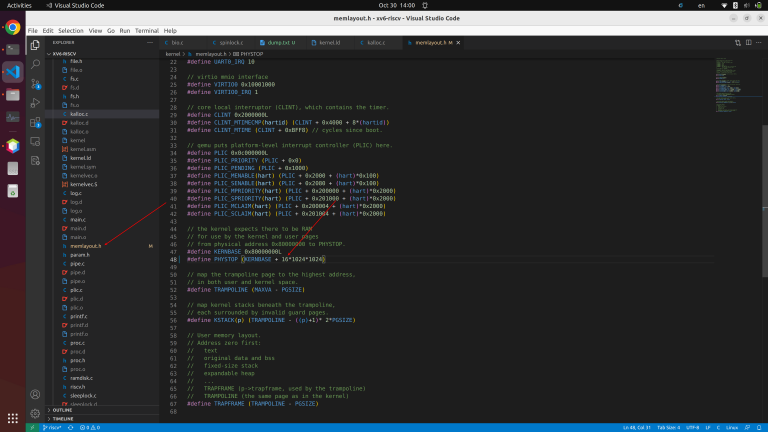This screenshot has width=768, height=432.
Task: Launch Google Chrome from the dock
Action: pyautogui.click(x=13, y=27)
